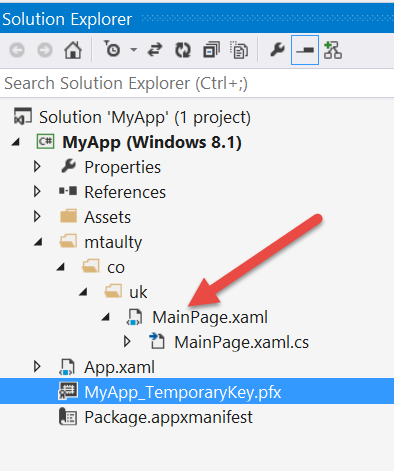Go to Home view in Solution Explorer
The height and width of the screenshot is (471, 394).
click(73, 50)
